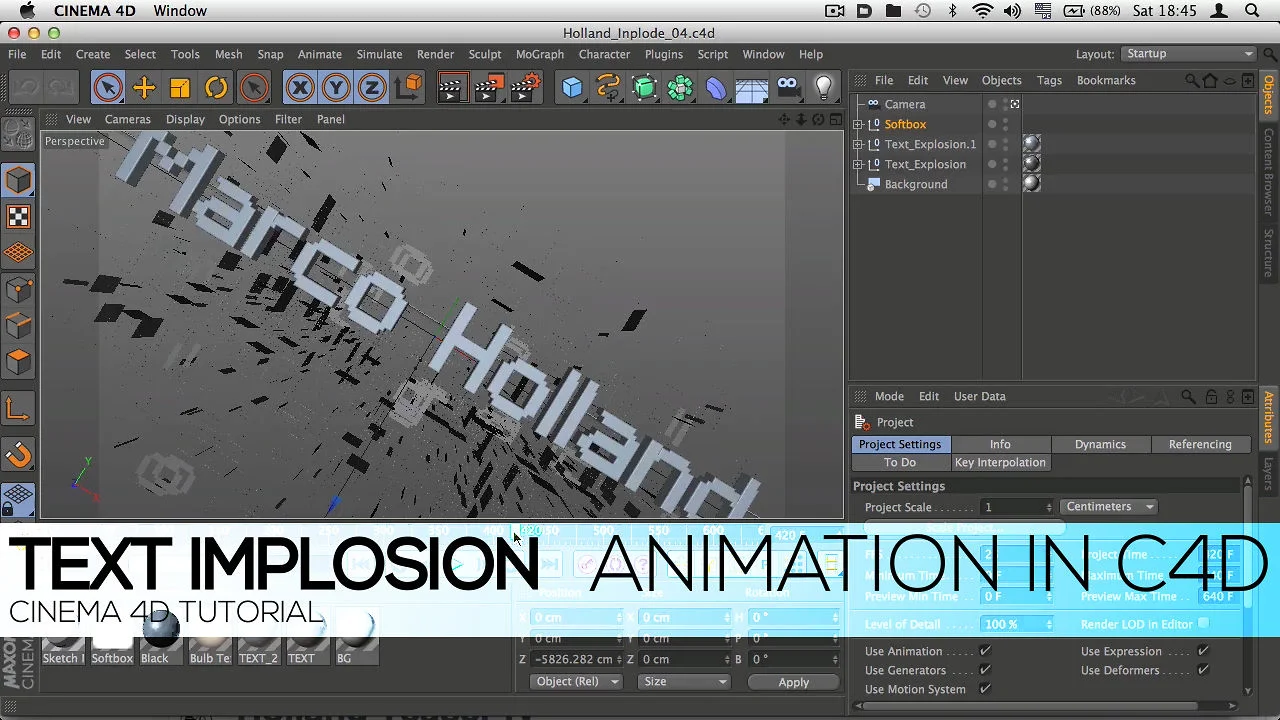Open the Sculpt menu
The width and height of the screenshot is (1280, 720).
click(485, 54)
